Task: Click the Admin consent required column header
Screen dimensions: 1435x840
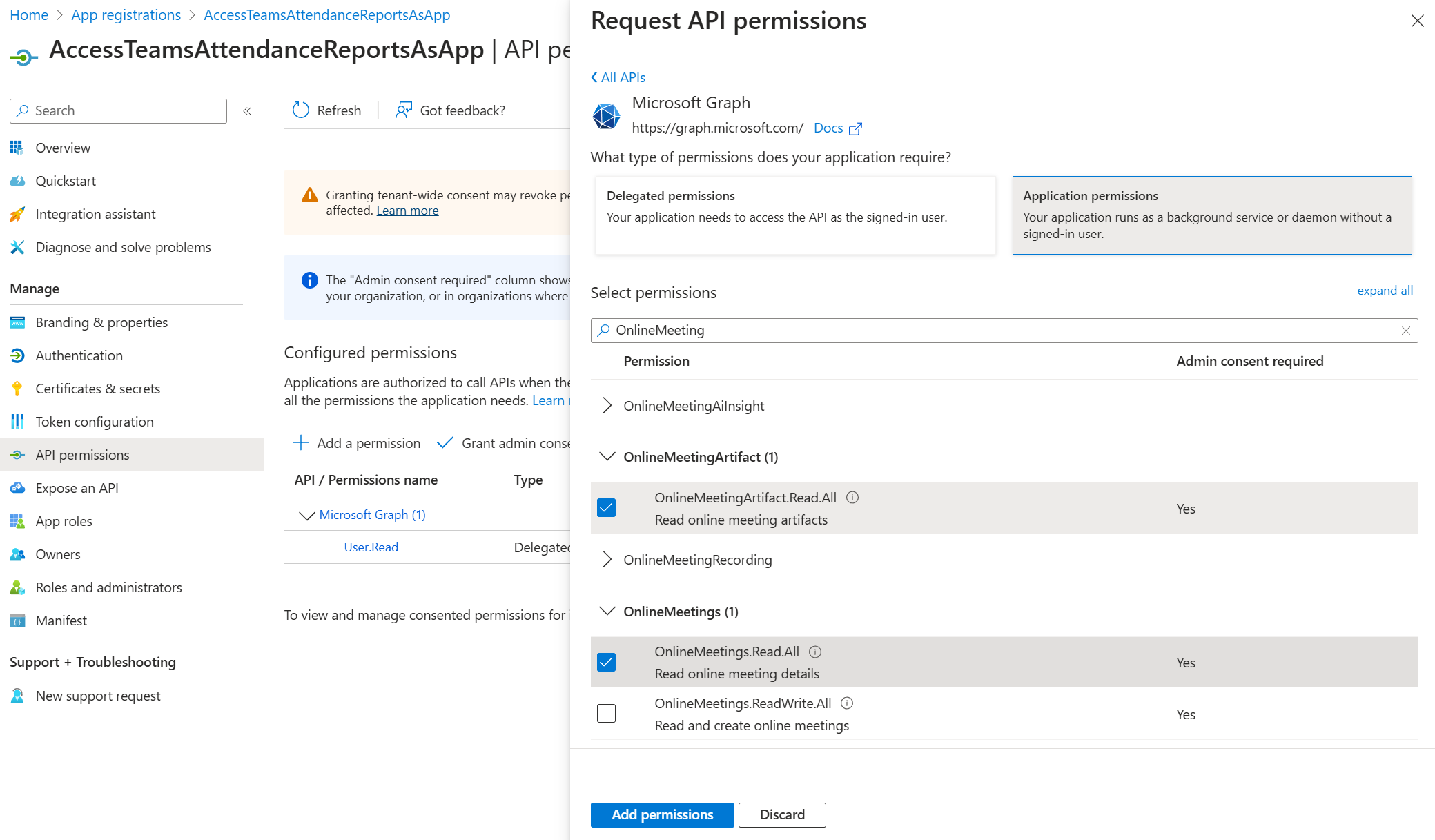Action: 1250,361
